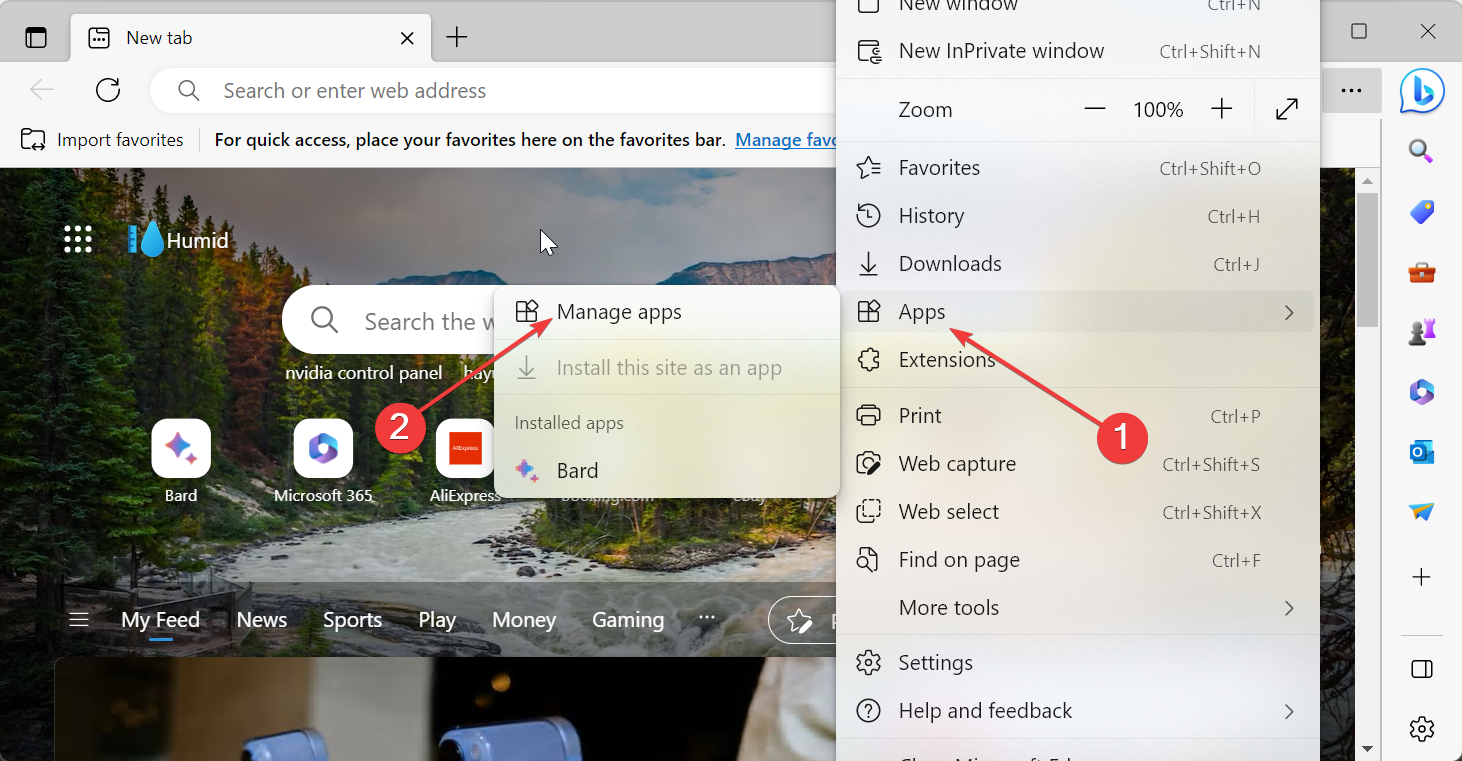Open the sidebar Search icon

(1421, 152)
